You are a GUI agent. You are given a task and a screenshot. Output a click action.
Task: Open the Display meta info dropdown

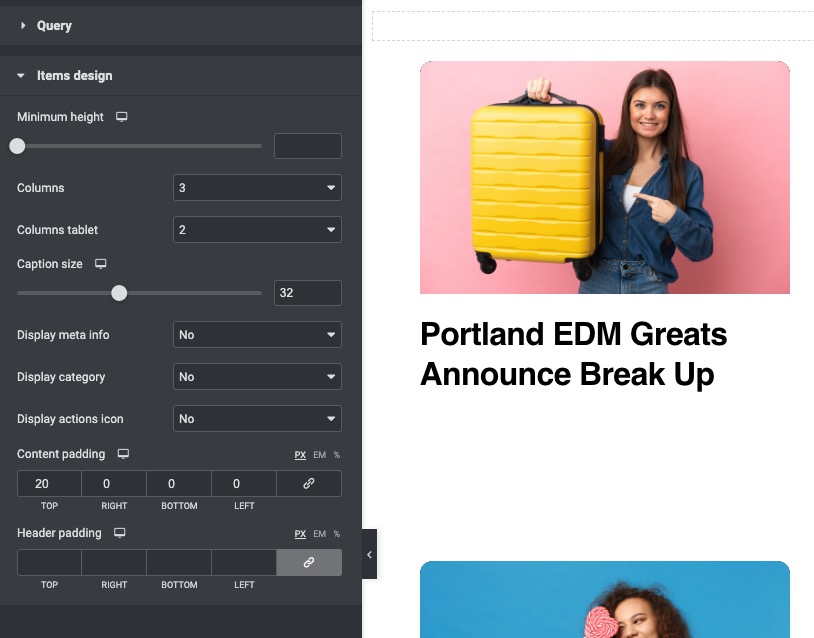pos(257,334)
